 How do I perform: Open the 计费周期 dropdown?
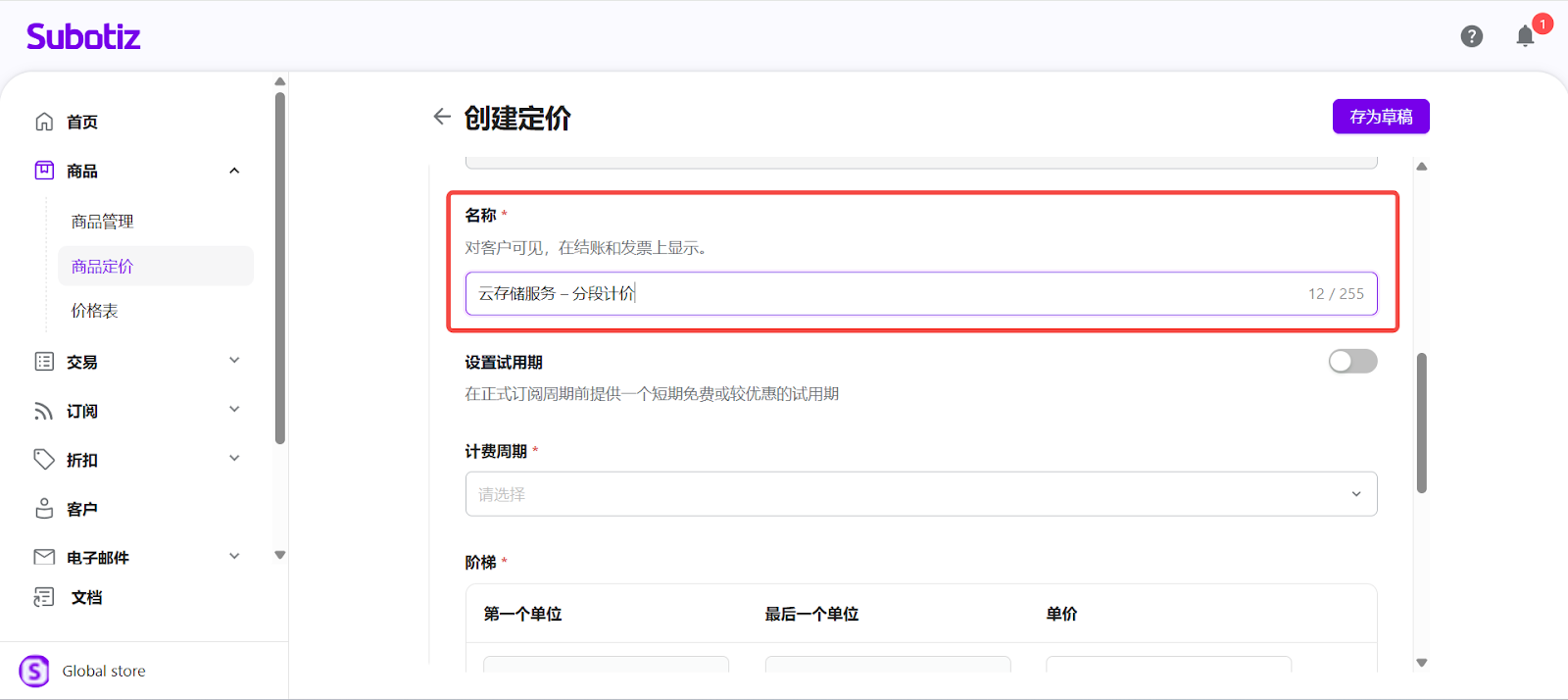920,494
